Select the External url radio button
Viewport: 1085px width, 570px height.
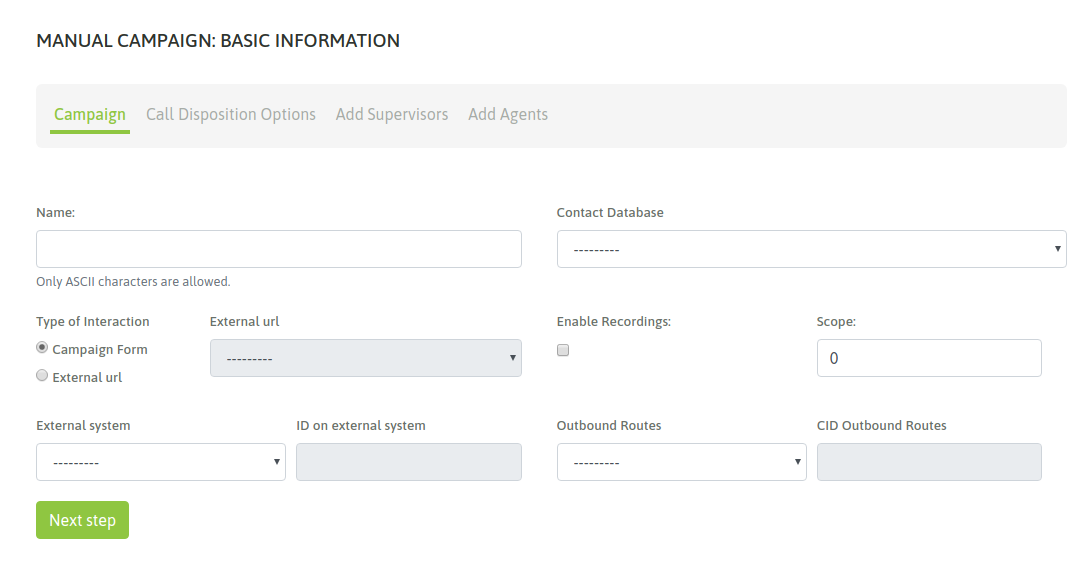tap(42, 376)
